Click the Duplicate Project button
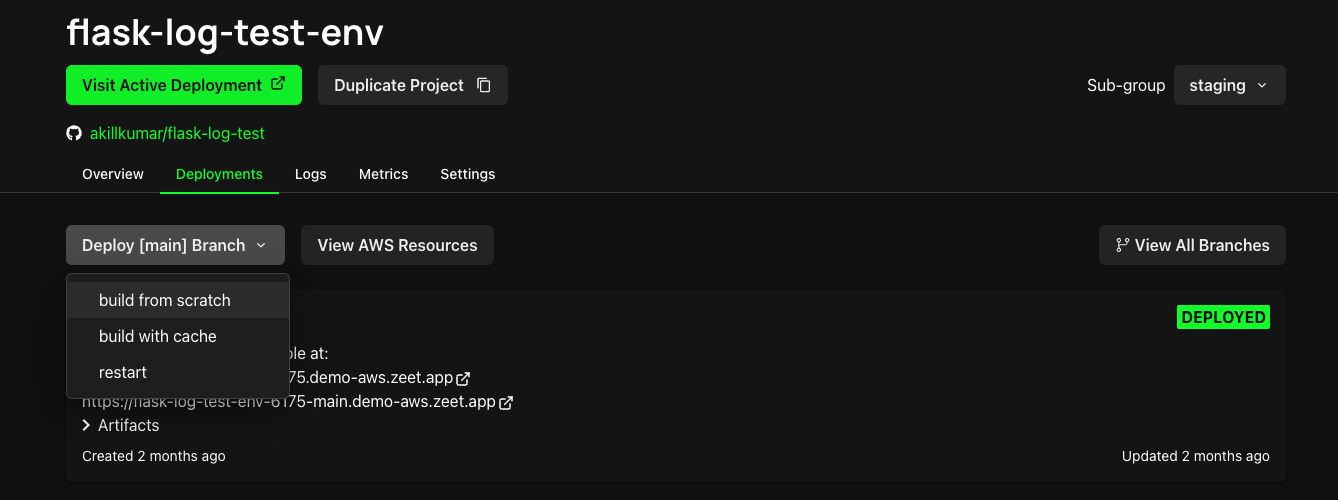 pyautogui.click(x=413, y=85)
